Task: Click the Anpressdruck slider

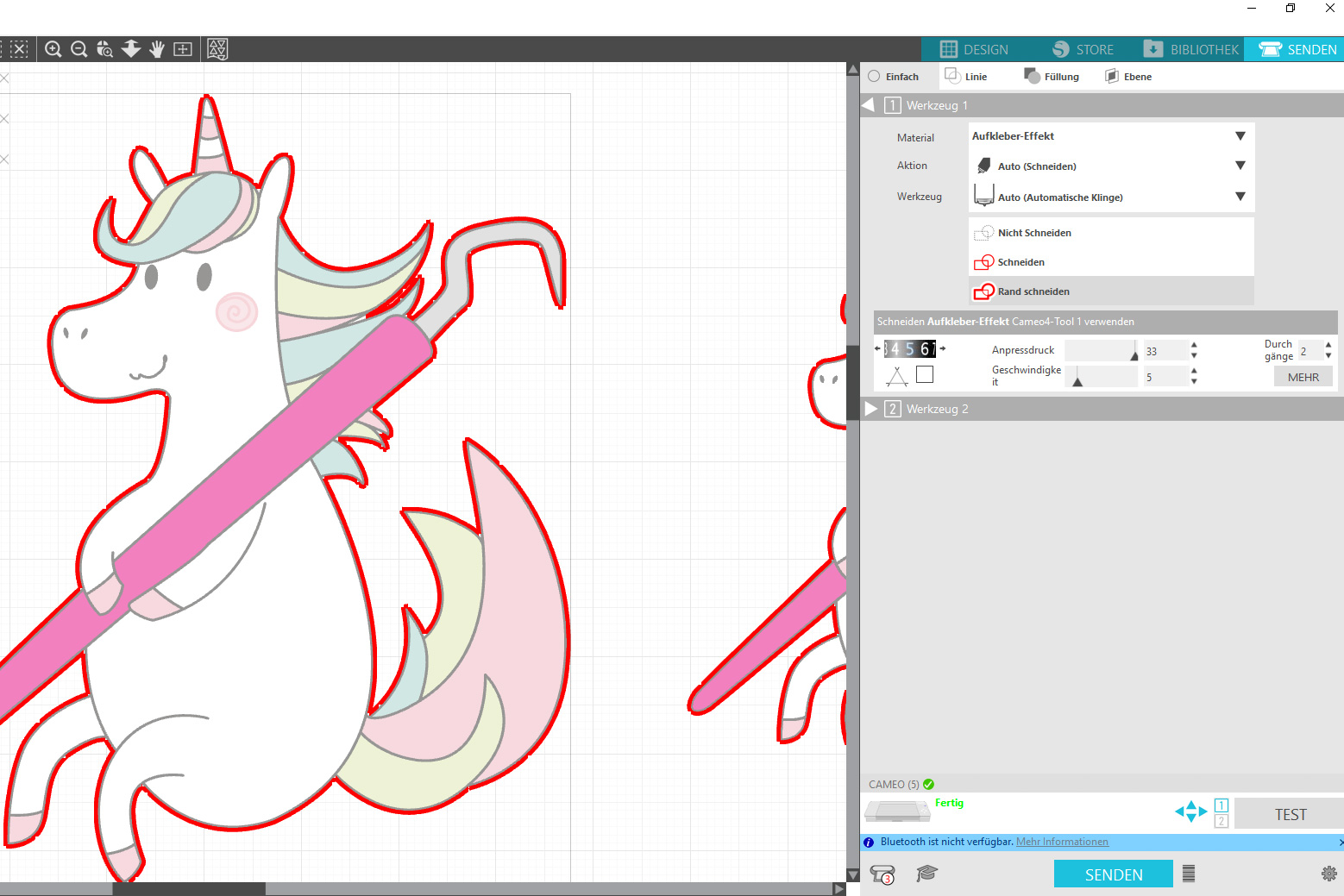Action: pos(1102,351)
